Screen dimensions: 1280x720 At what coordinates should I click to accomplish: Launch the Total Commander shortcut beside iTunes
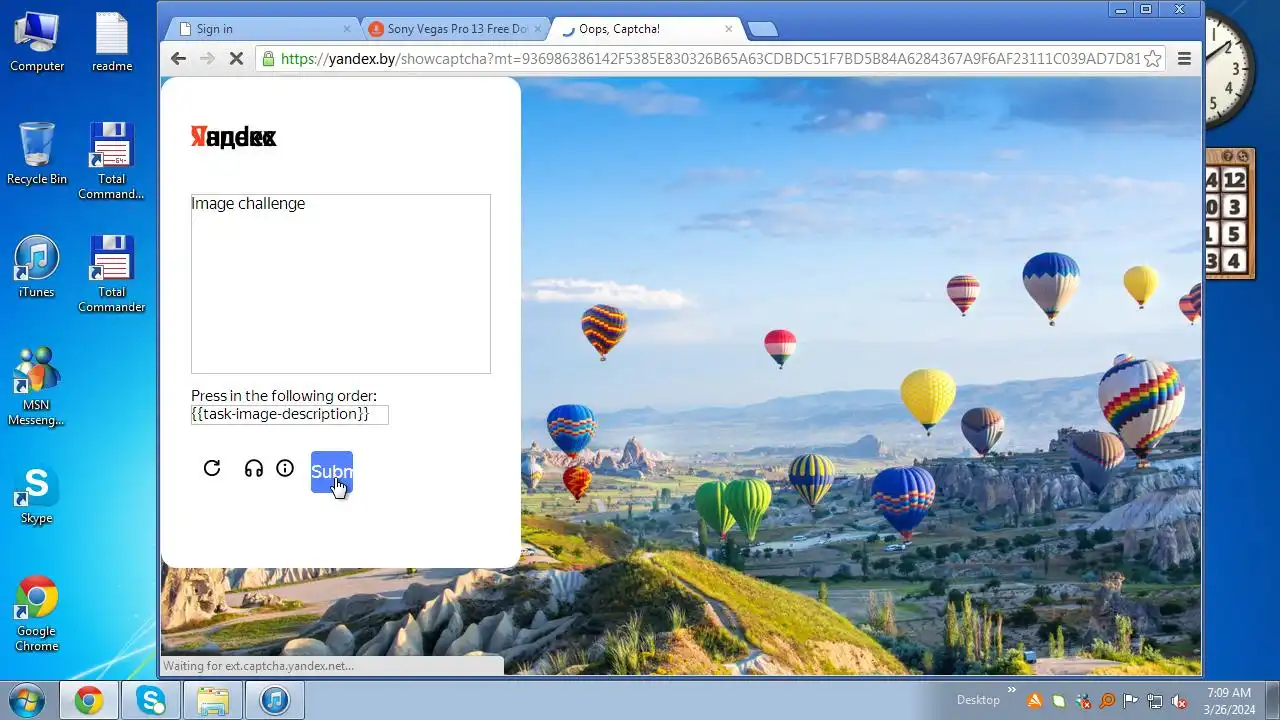112,274
